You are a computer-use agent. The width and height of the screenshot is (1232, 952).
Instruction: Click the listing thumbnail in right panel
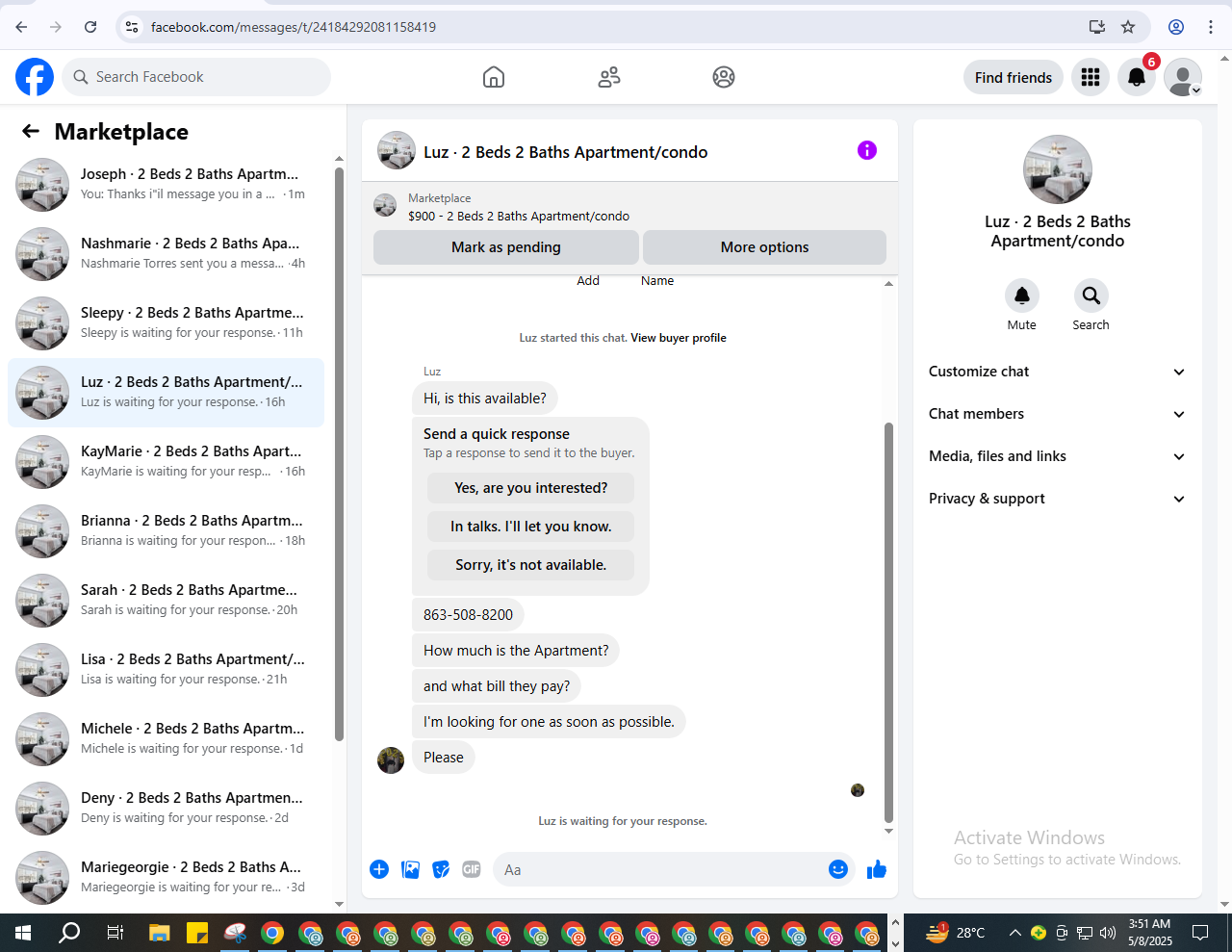1058,169
